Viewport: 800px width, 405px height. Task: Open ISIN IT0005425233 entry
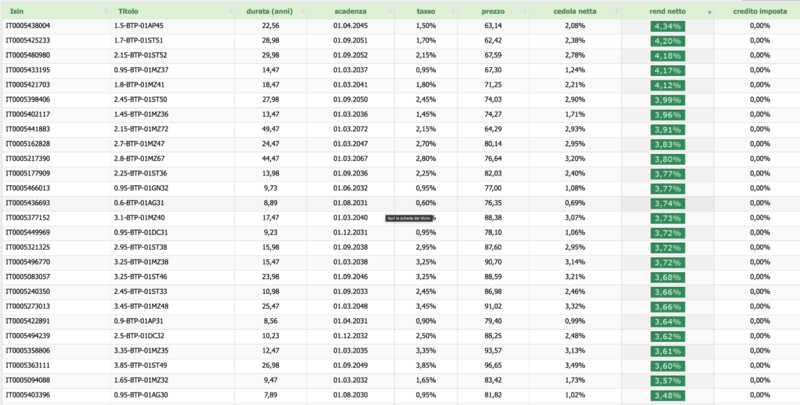pyautogui.click(x=29, y=40)
